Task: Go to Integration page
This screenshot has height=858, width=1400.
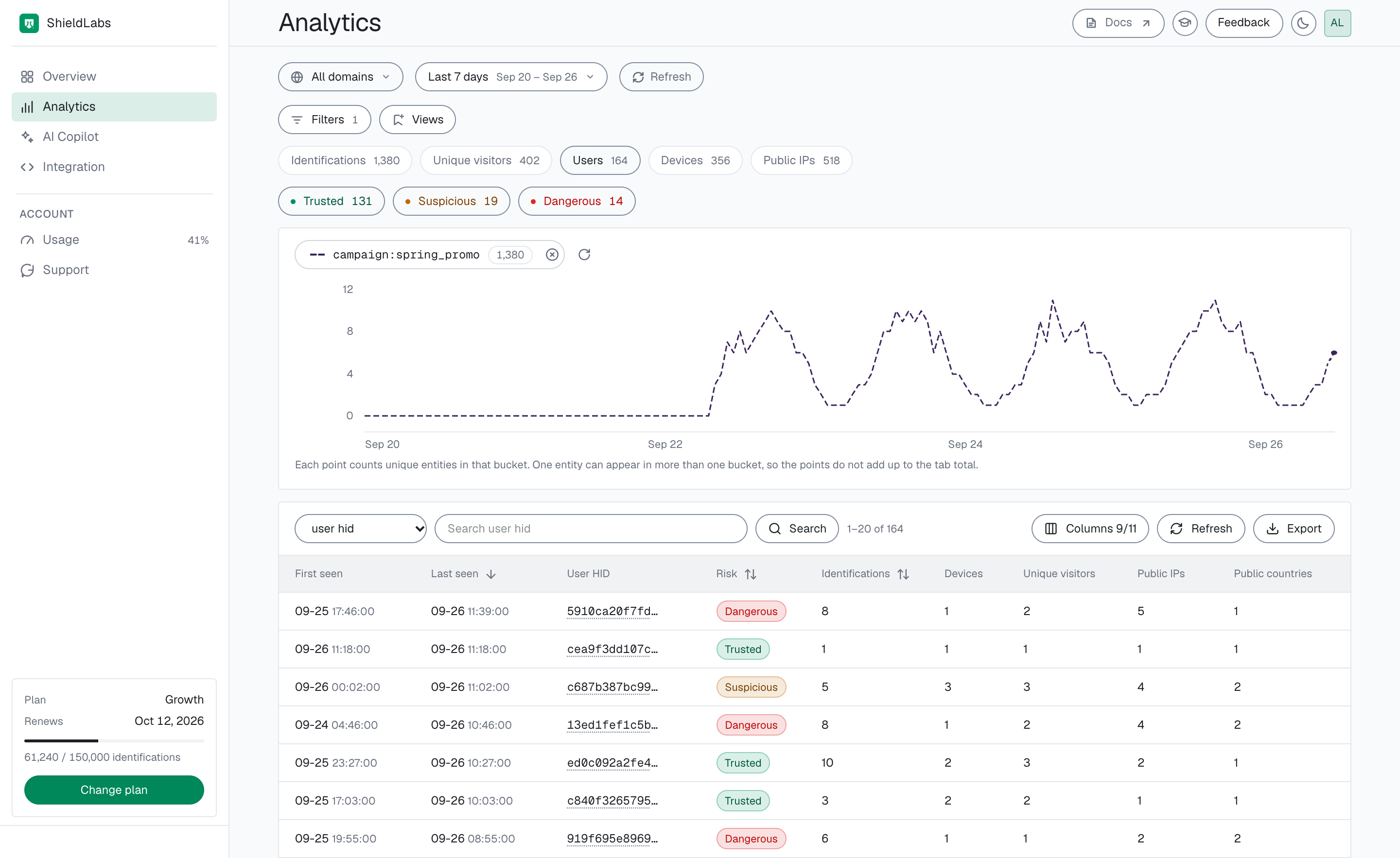Action: coord(114,167)
